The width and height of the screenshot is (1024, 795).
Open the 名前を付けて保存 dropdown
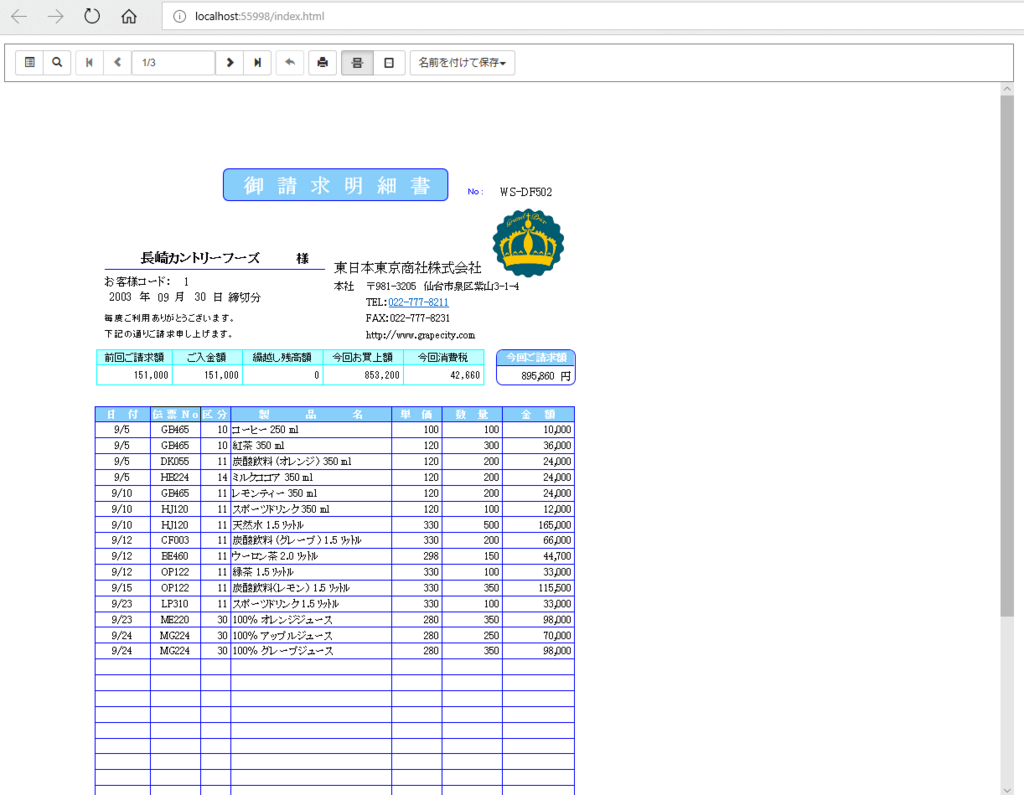tap(462, 63)
